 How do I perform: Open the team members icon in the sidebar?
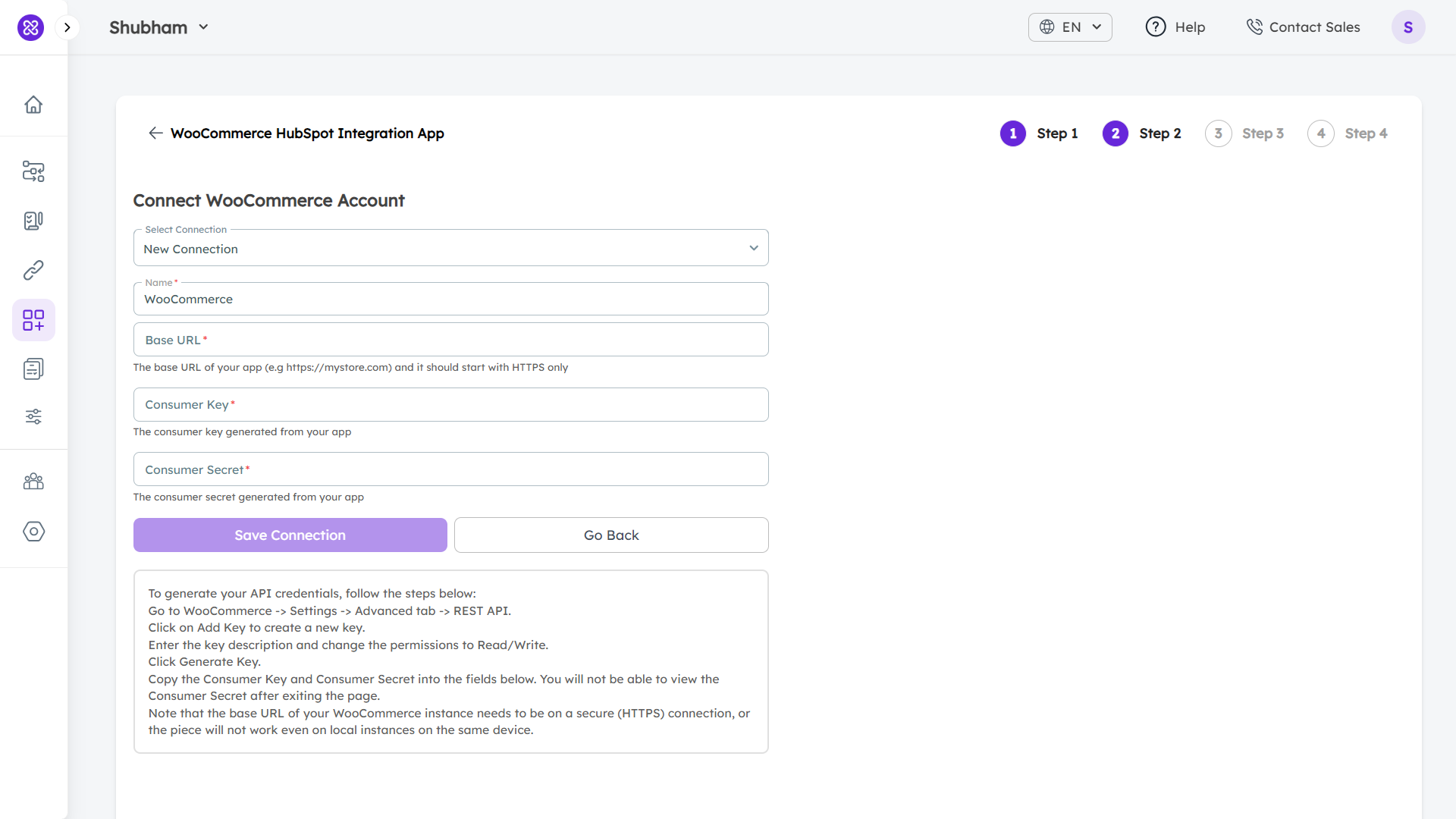(x=33, y=482)
